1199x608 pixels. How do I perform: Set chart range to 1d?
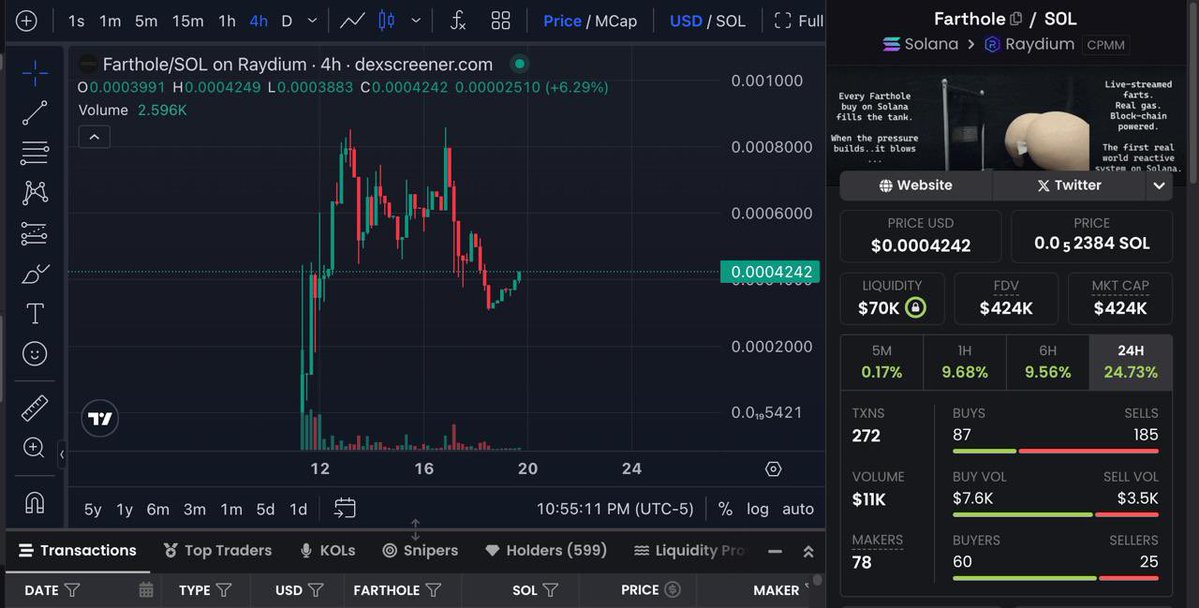pyautogui.click(x=298, y=509)
